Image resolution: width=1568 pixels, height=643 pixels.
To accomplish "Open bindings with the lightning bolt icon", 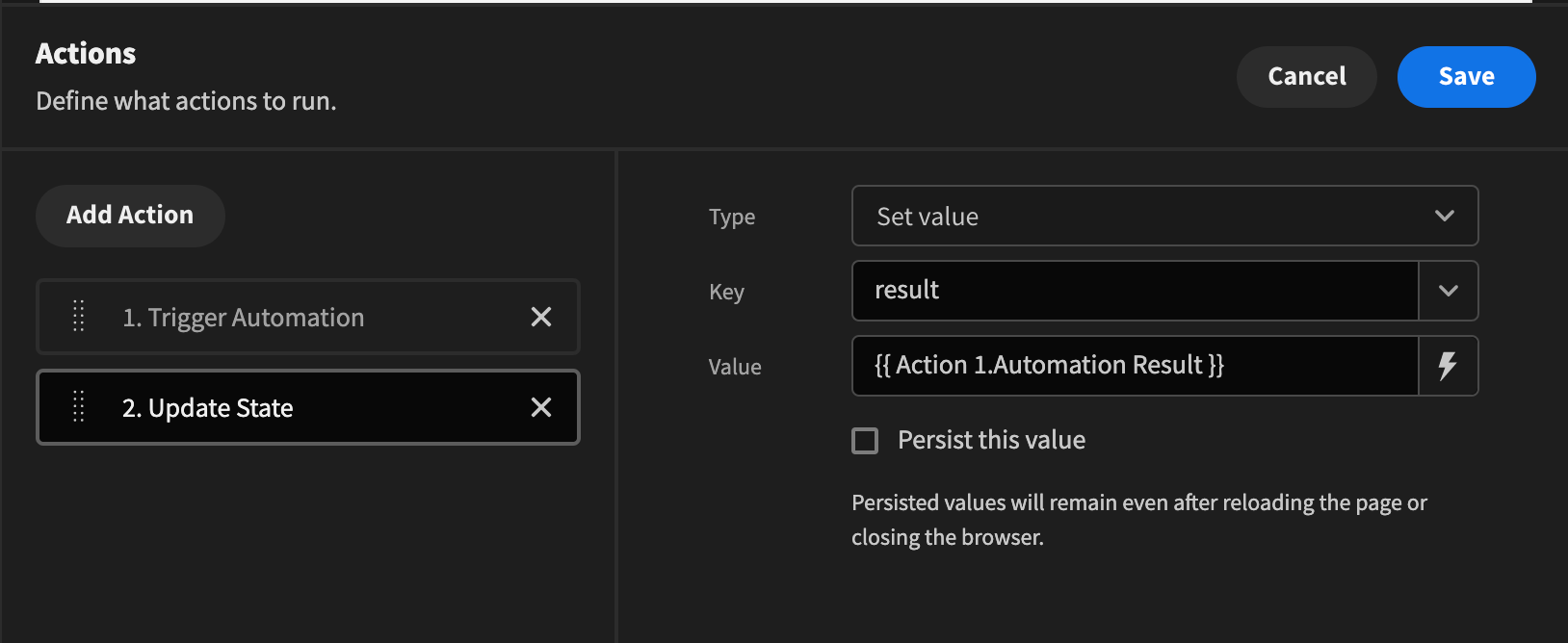I will (x=1448, y=366).
